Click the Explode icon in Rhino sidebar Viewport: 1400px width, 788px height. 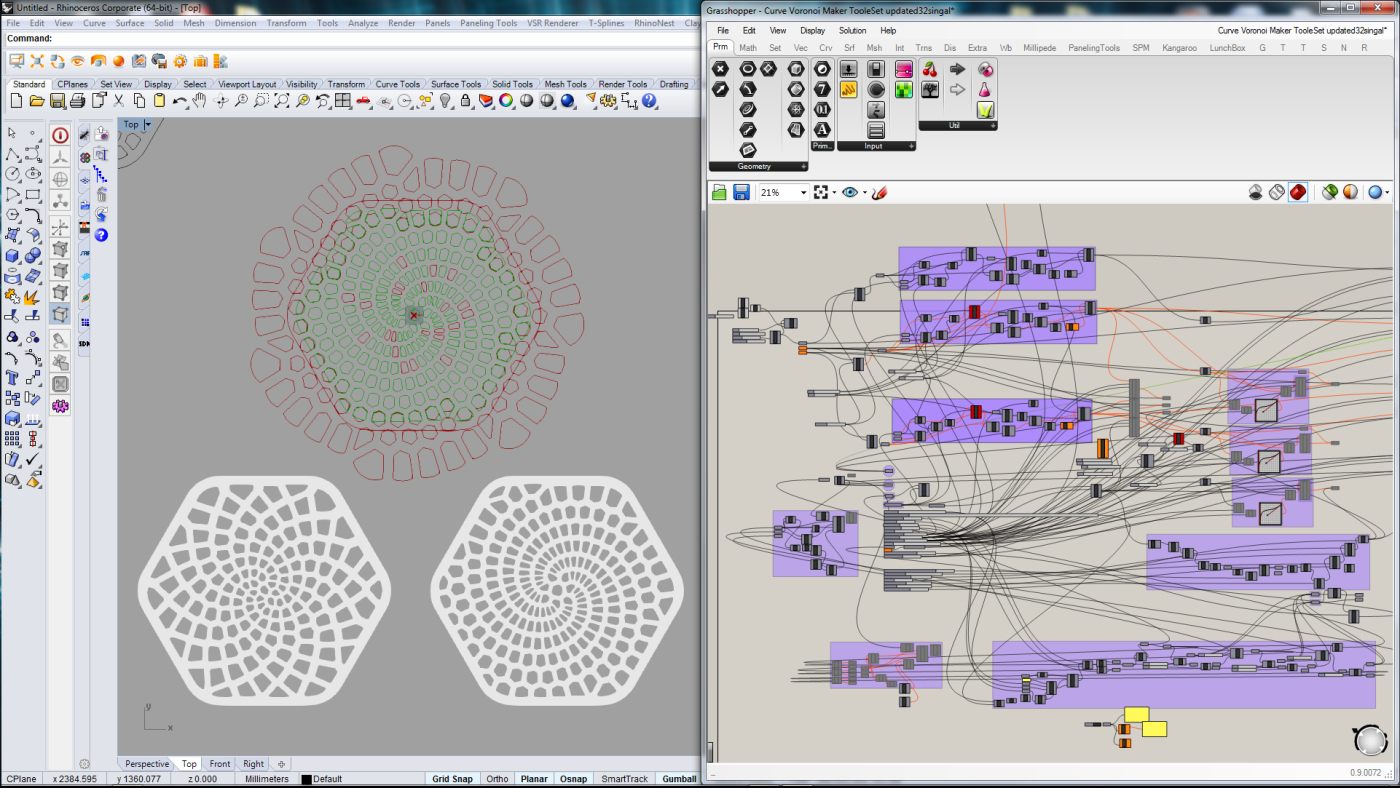pyautogui.click(x=33, y=297)
